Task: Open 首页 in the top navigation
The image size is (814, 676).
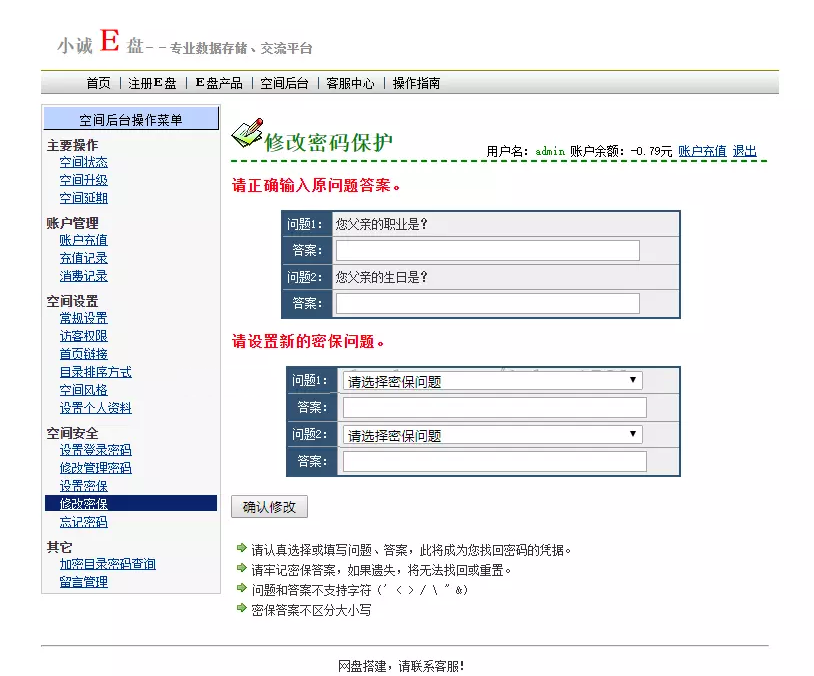Action: click(x=98, y=84)
